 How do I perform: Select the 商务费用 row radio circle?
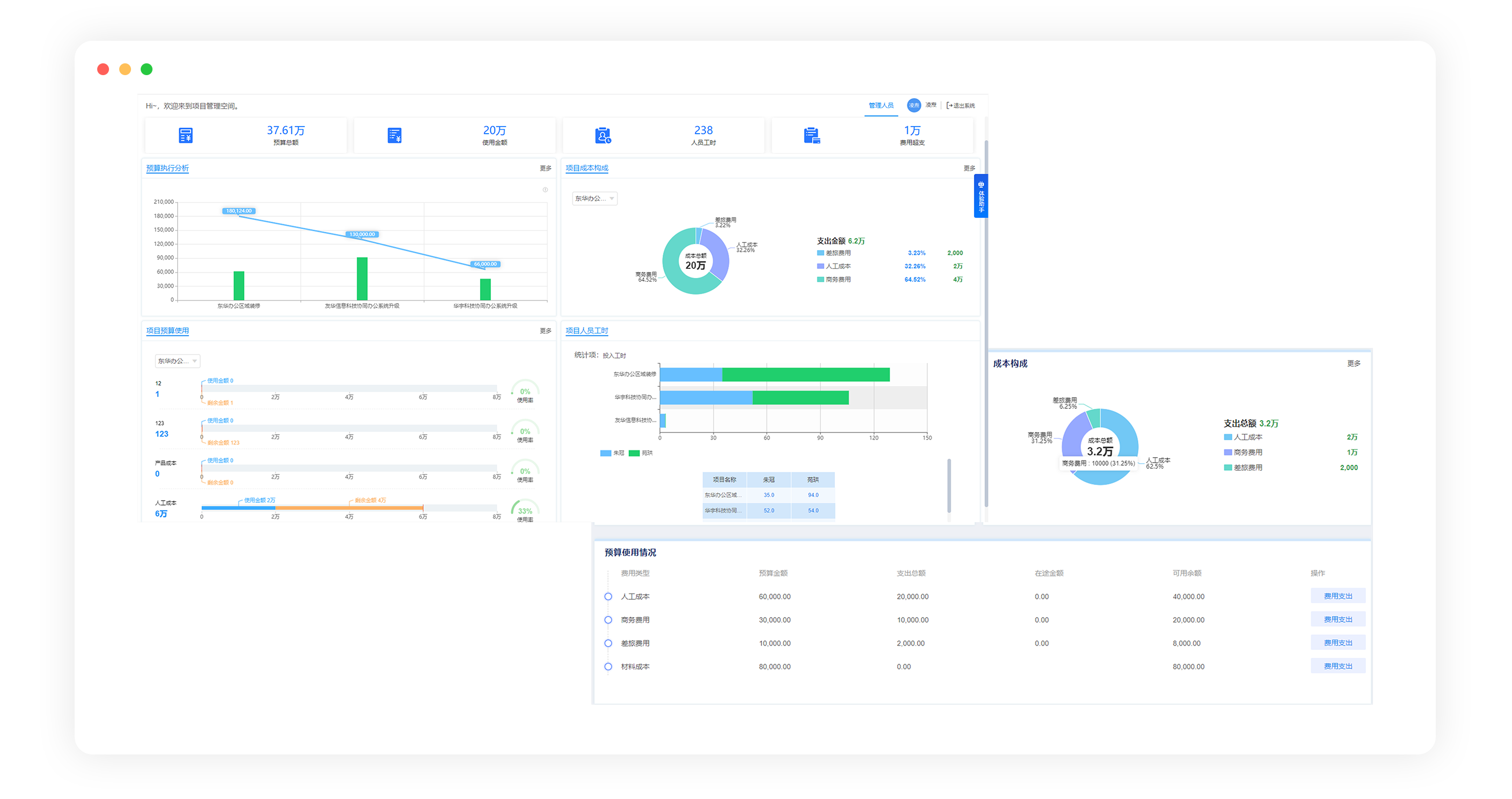click(608, 620)
